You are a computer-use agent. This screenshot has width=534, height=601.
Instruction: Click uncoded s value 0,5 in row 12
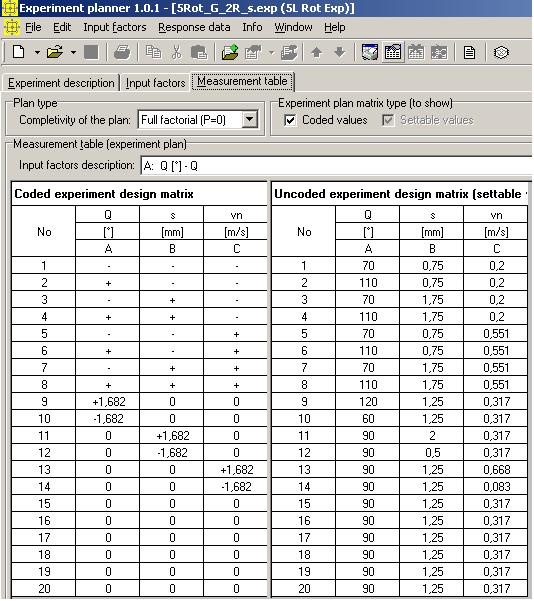click(x=432, y=453)
